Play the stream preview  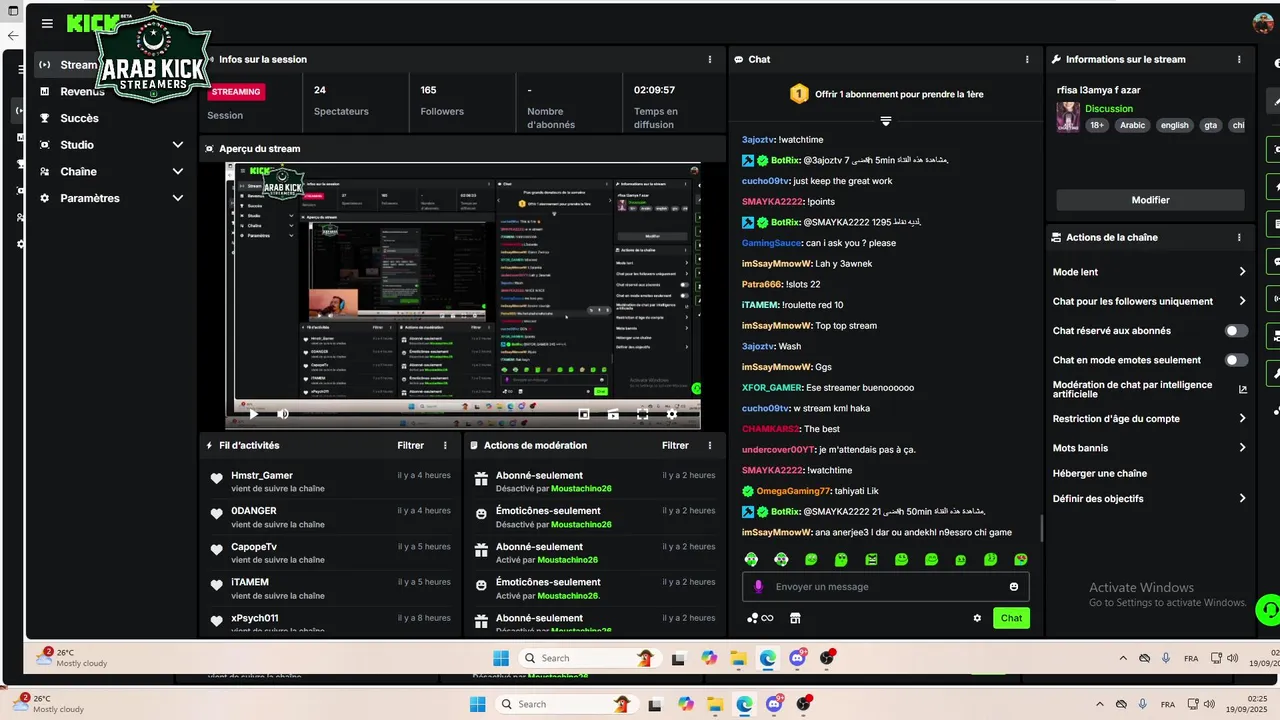(253, 414)
